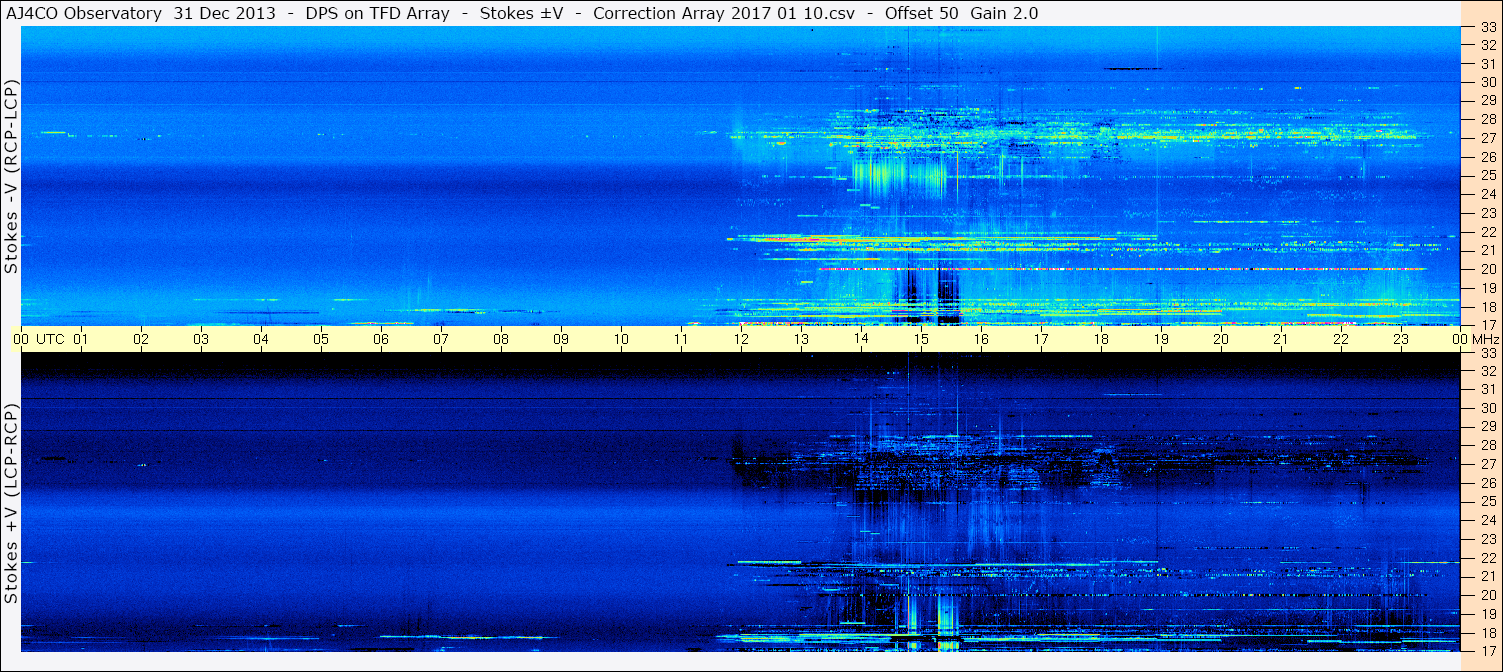Click 33 MHz tick on upper Stokes -V scale

coord(1488,27)
